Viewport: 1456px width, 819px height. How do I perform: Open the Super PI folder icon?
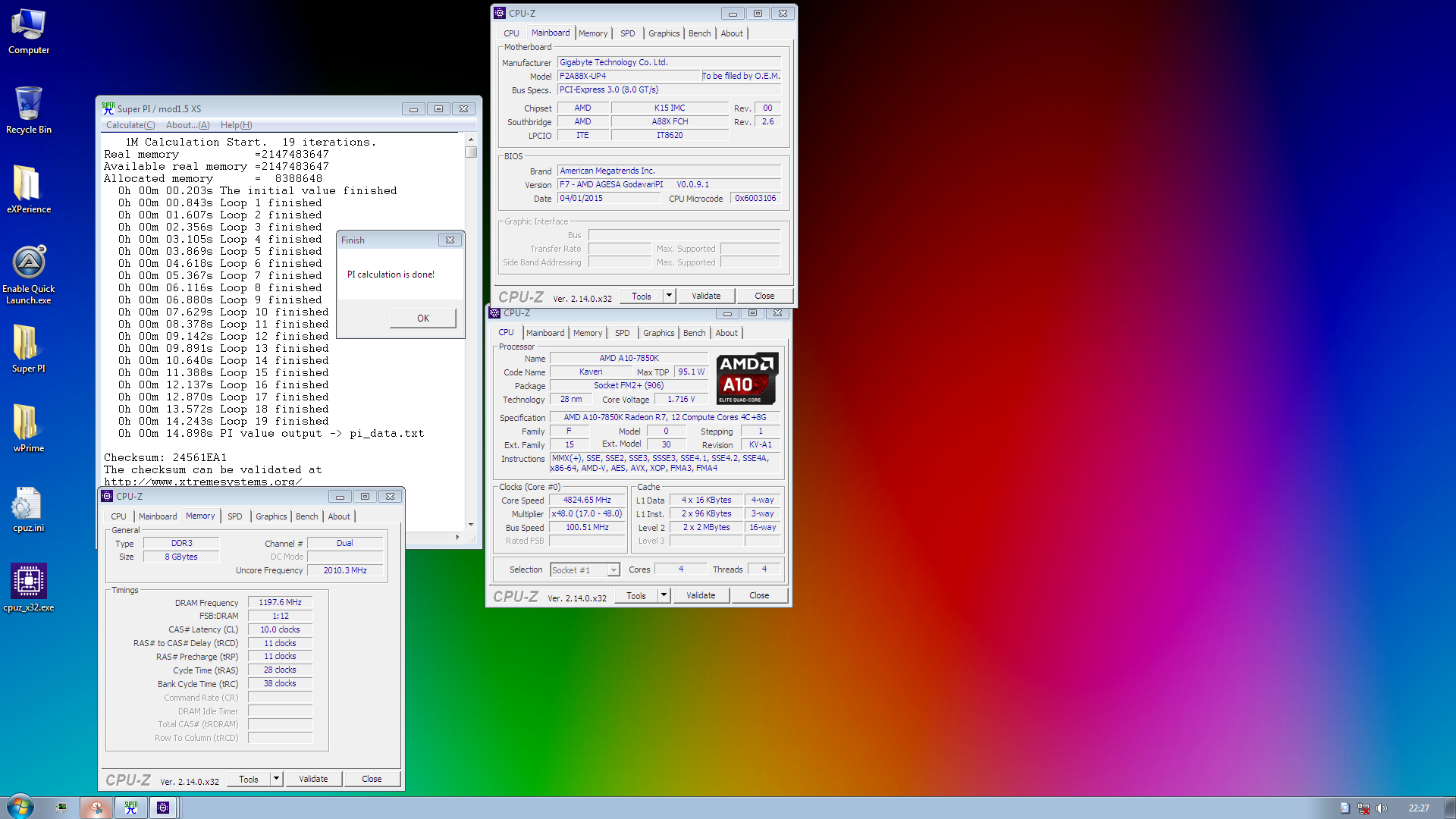(x=29, y=349)
